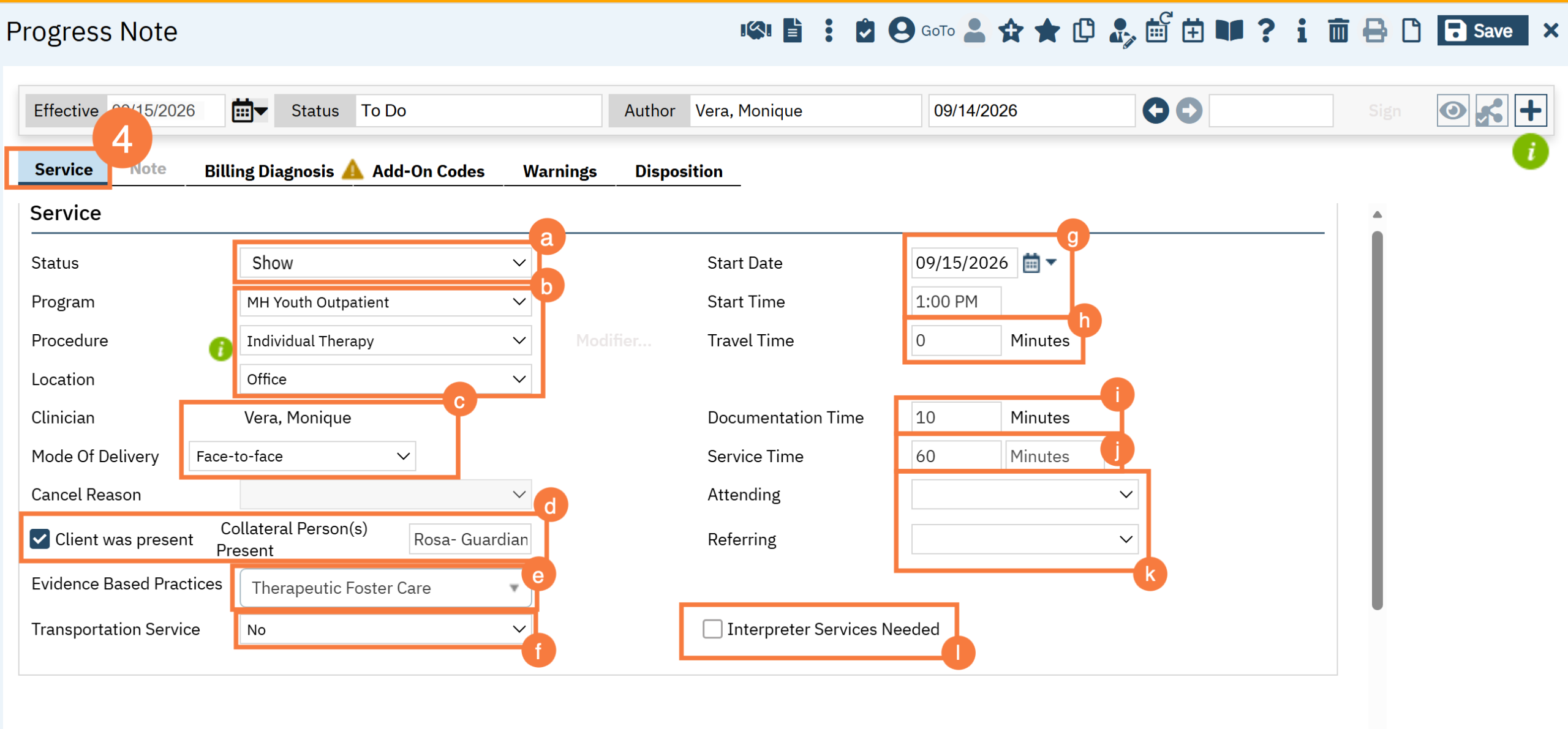This screenshot has height=729, width=1568.
Task: Check Interpreter Services Needed box
Action: click(712, 629)
